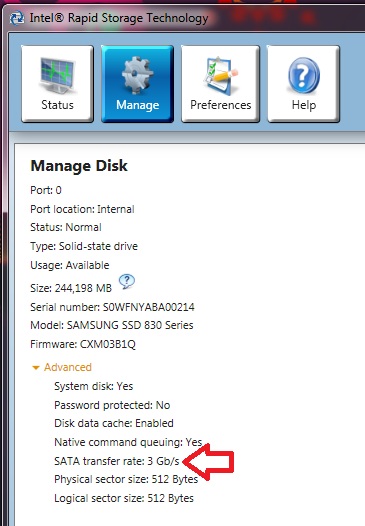
Task: Select the Serial number S0WFNYABA00214 line
Action: click(112, 307)
